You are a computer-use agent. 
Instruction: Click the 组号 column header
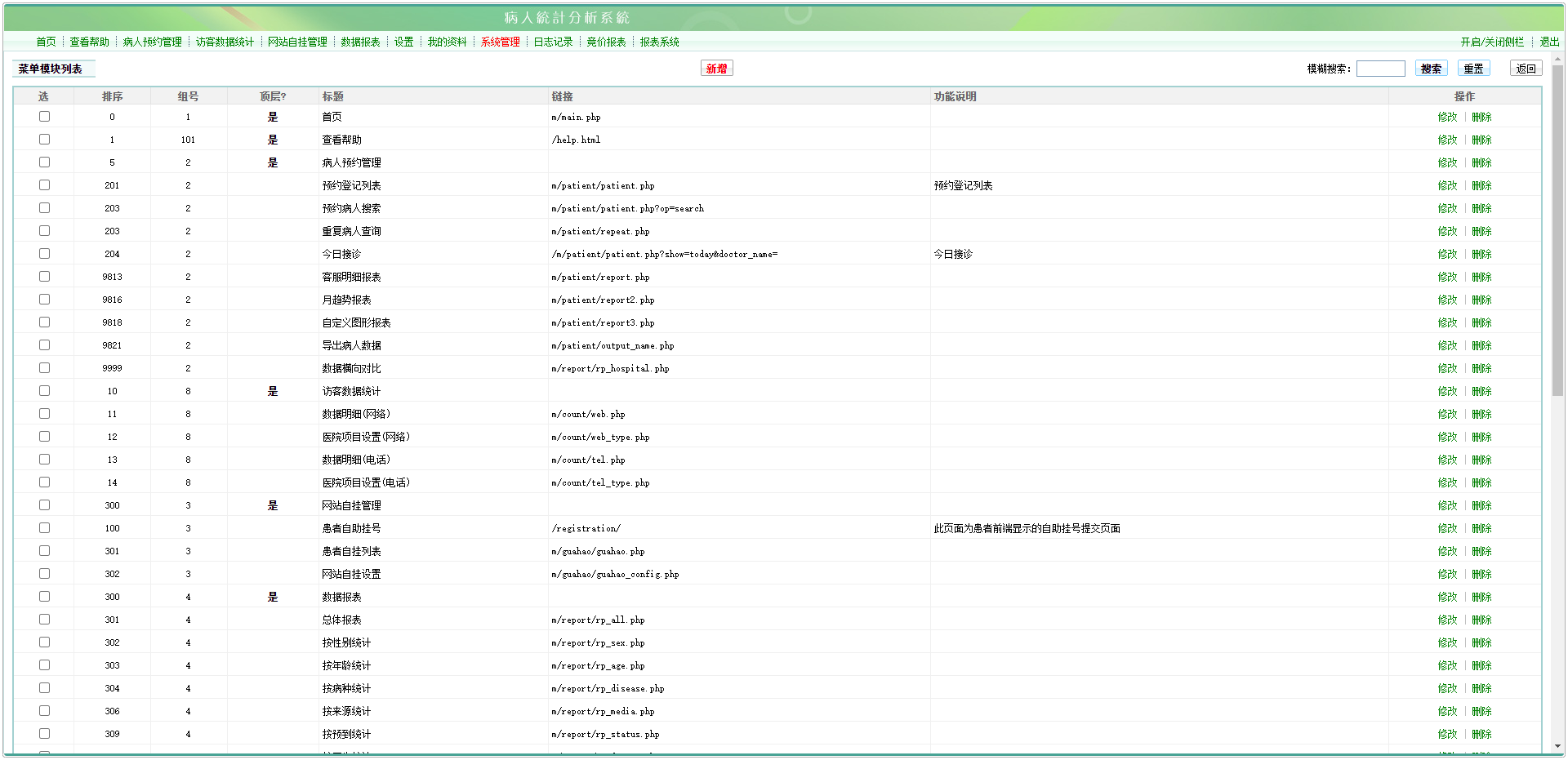pos(188,96)
